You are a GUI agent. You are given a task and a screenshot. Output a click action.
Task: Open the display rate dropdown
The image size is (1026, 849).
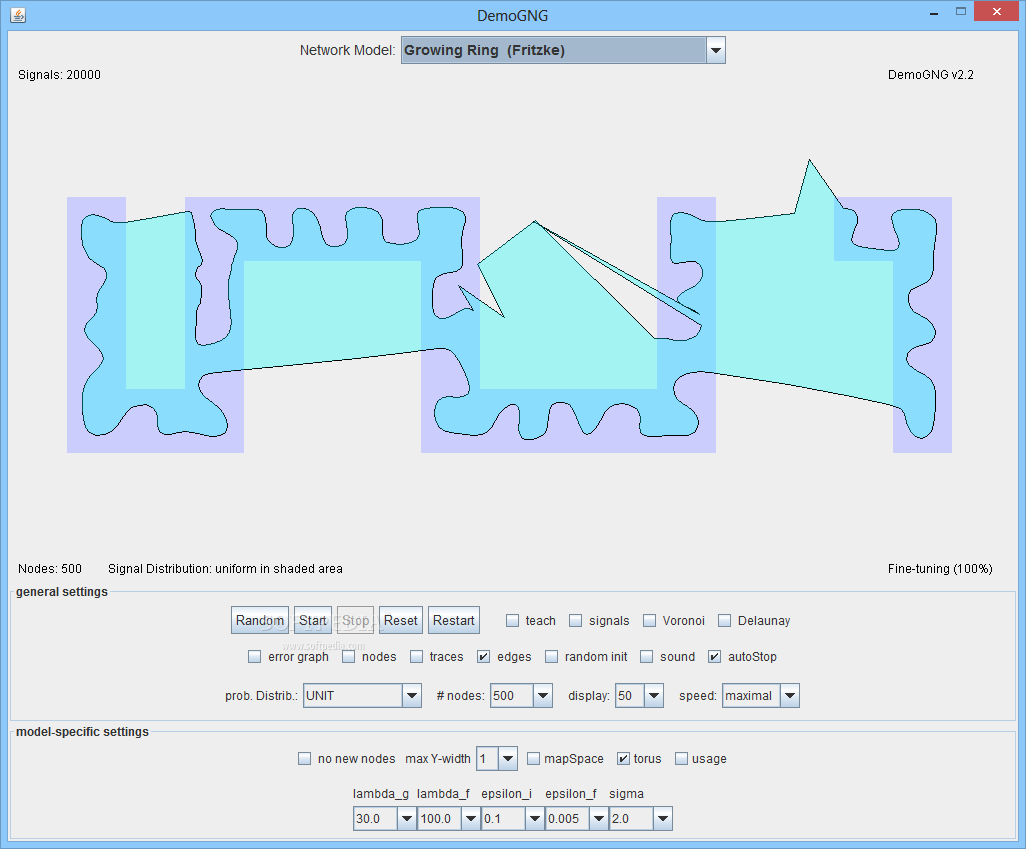[x=639, y=696]
